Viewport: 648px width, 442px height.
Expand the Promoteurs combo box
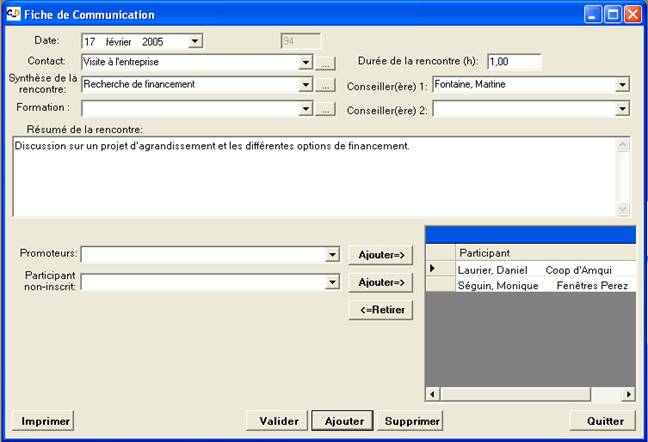point(332,255)
